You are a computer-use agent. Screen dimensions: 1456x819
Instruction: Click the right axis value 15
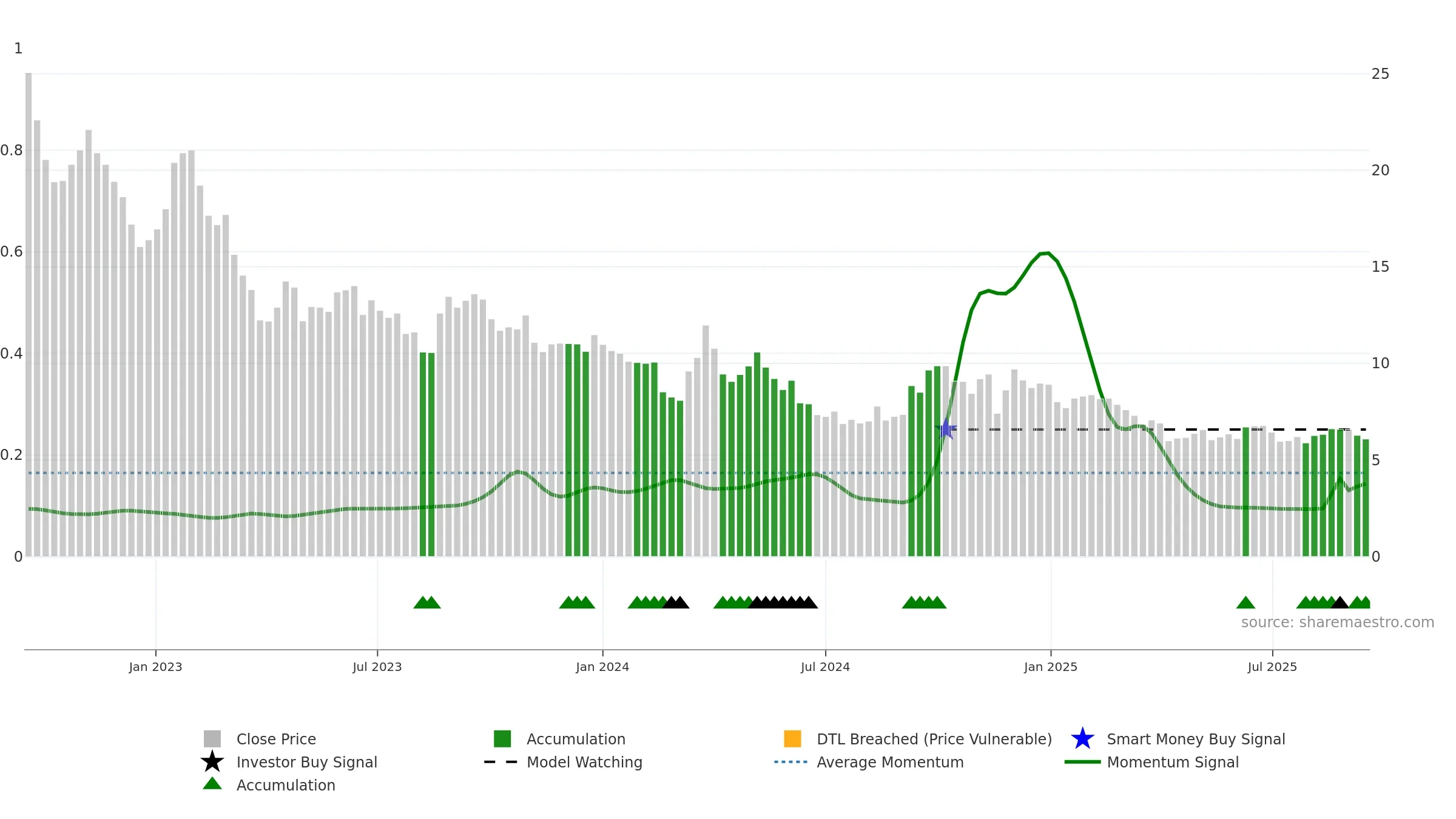(1380, 267)
